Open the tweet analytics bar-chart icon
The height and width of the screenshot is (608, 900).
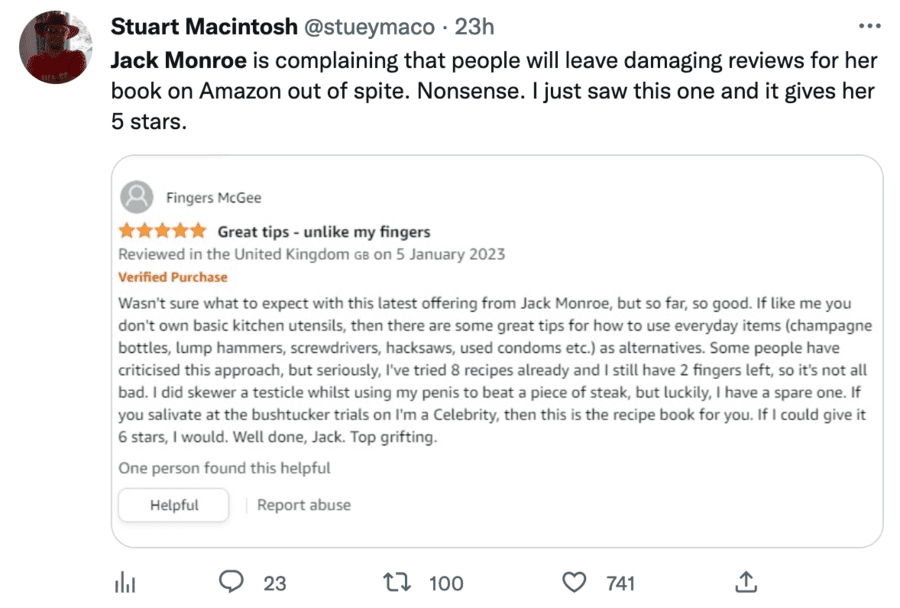tap(127, 582)
